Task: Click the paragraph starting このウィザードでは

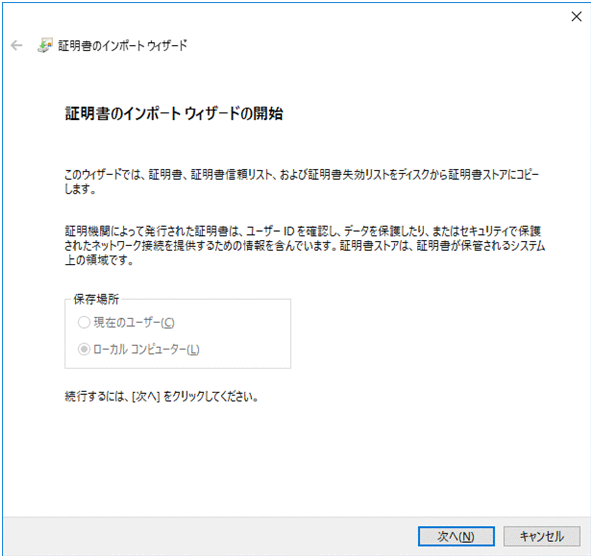Action: [x=302, y=181]
